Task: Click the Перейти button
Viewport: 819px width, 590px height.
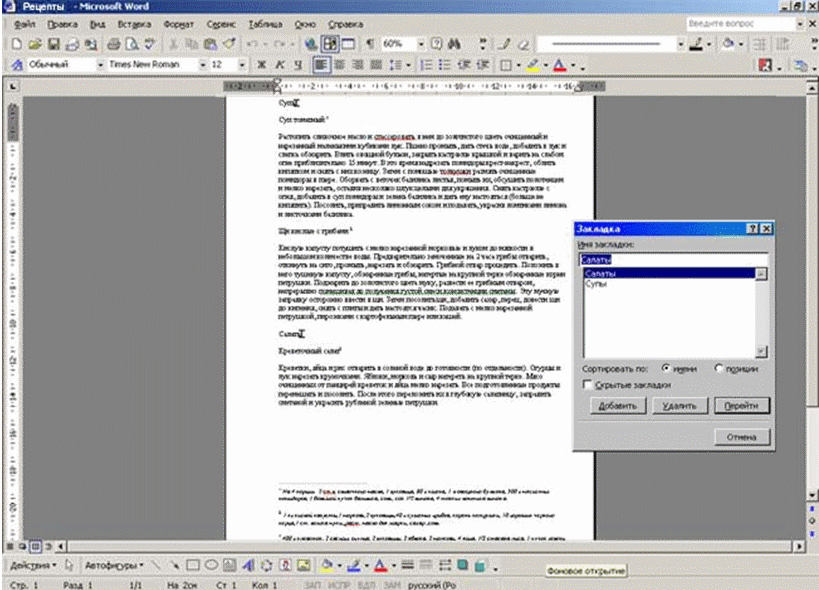Action: tap(742, 406)
